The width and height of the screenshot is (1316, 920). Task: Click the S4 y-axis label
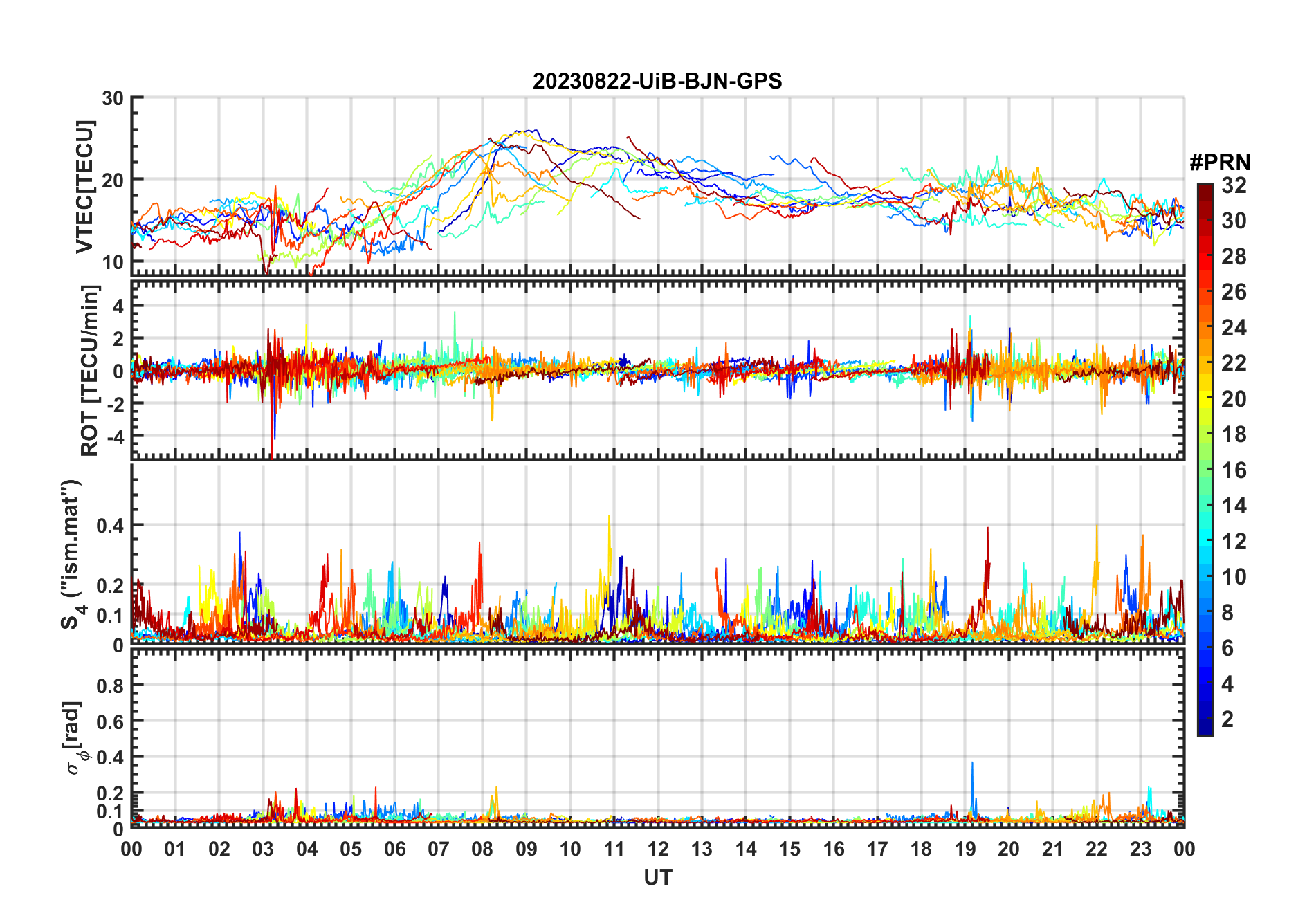click(72, 553)
